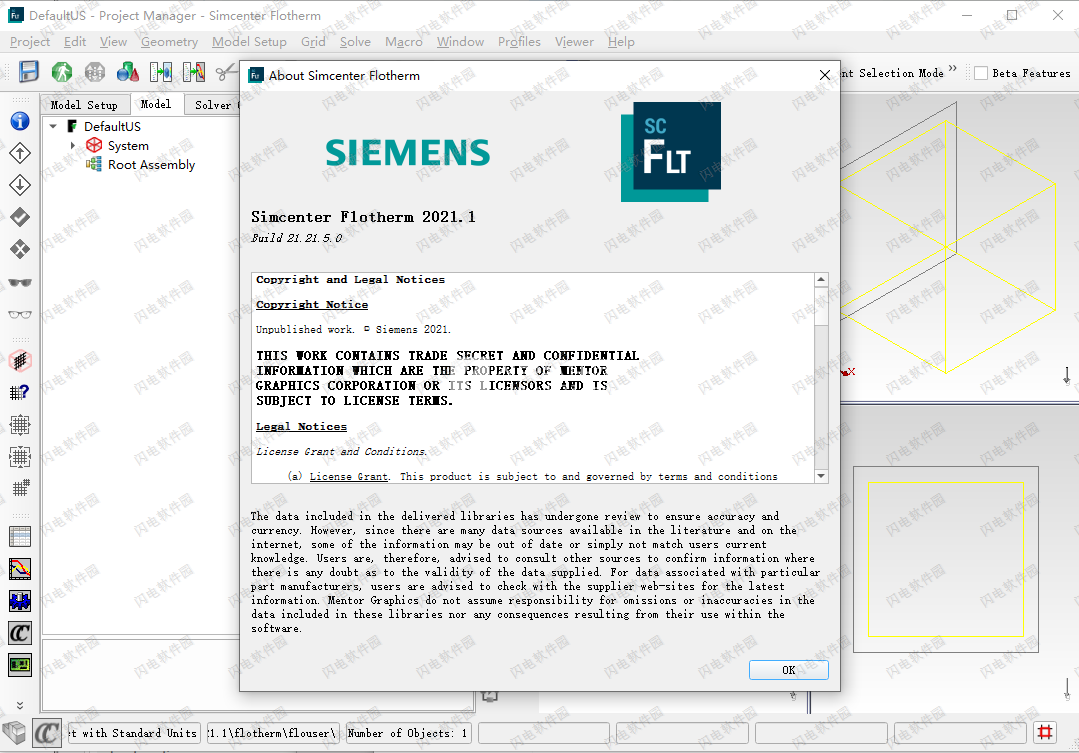The width and height of the screenshot is (1079, 753).
Task: Open the Geometry menu
Action: click(169, 42)
